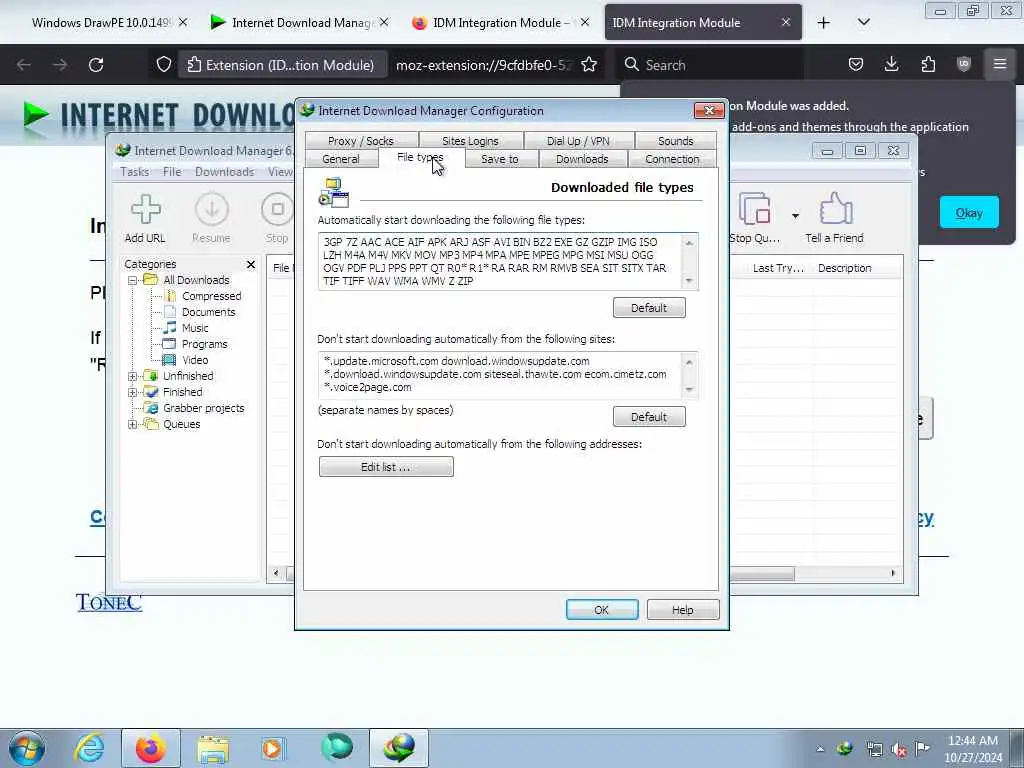
Task: Open the Pocket save icon
Action: [856, 64]
